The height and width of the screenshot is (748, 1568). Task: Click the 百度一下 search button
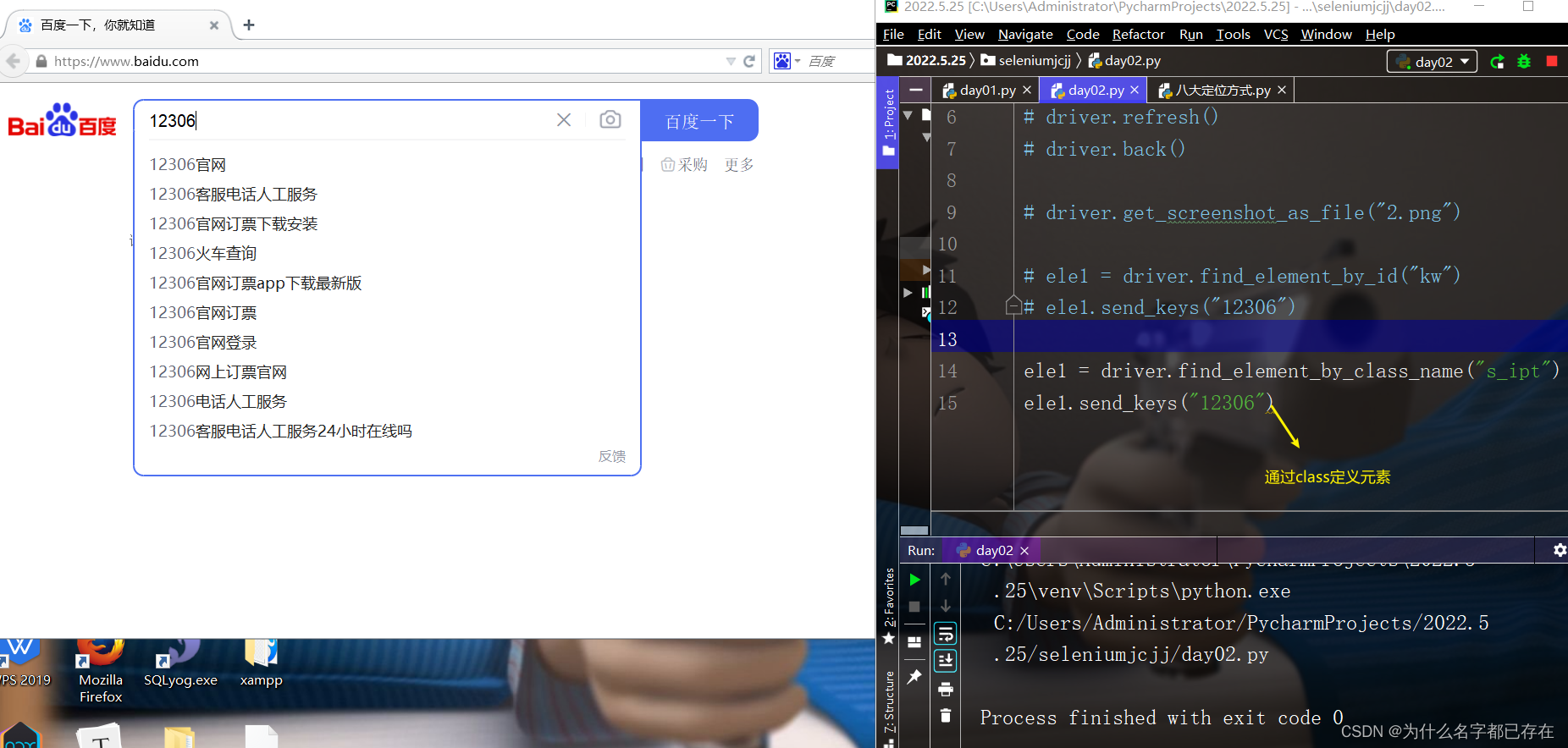click(x=699, y=121)
